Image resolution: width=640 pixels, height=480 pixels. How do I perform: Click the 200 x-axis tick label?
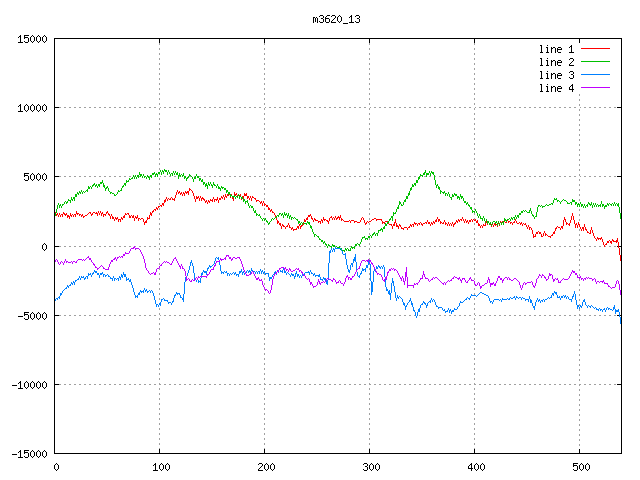coord(265,467)
